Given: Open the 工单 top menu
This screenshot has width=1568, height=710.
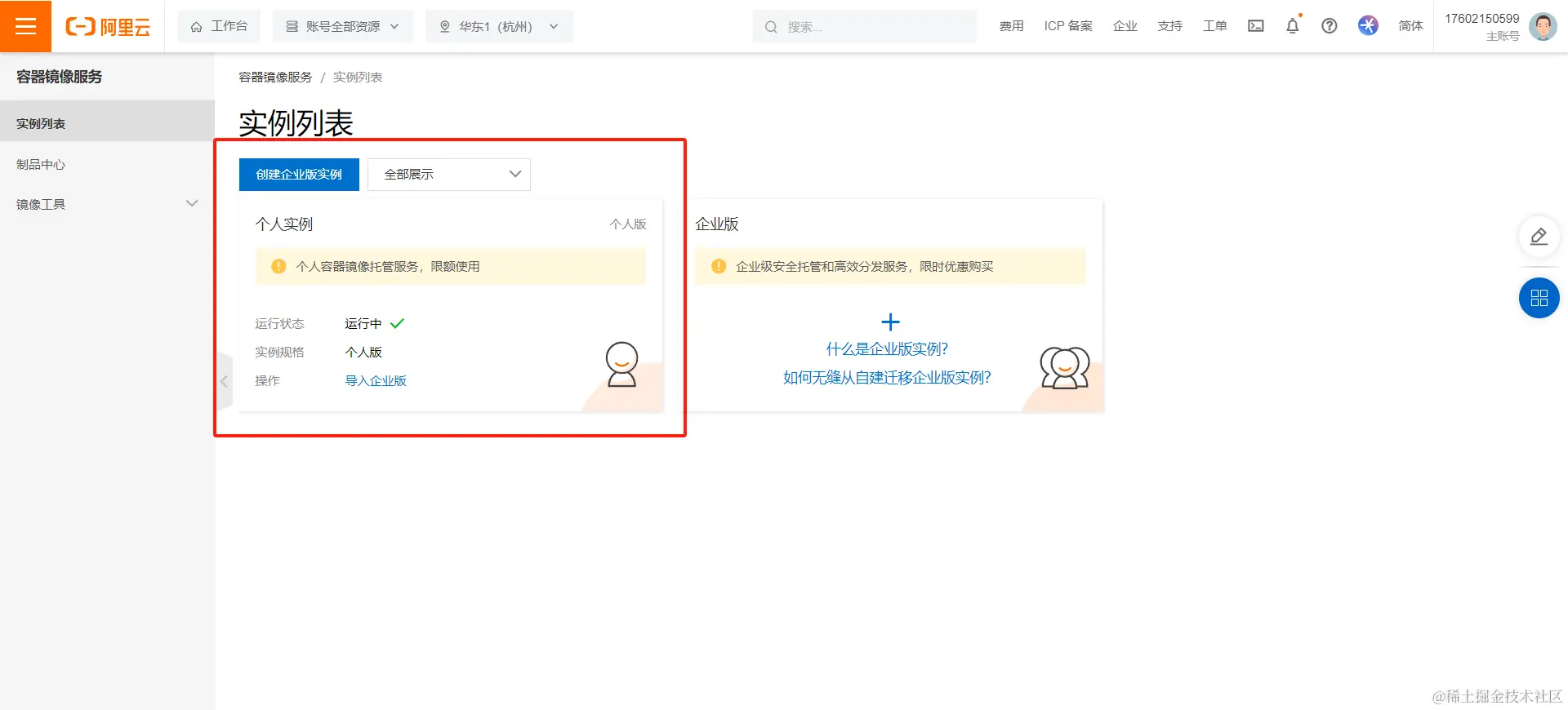Looking at the screenshot, I should (1215, 26).
